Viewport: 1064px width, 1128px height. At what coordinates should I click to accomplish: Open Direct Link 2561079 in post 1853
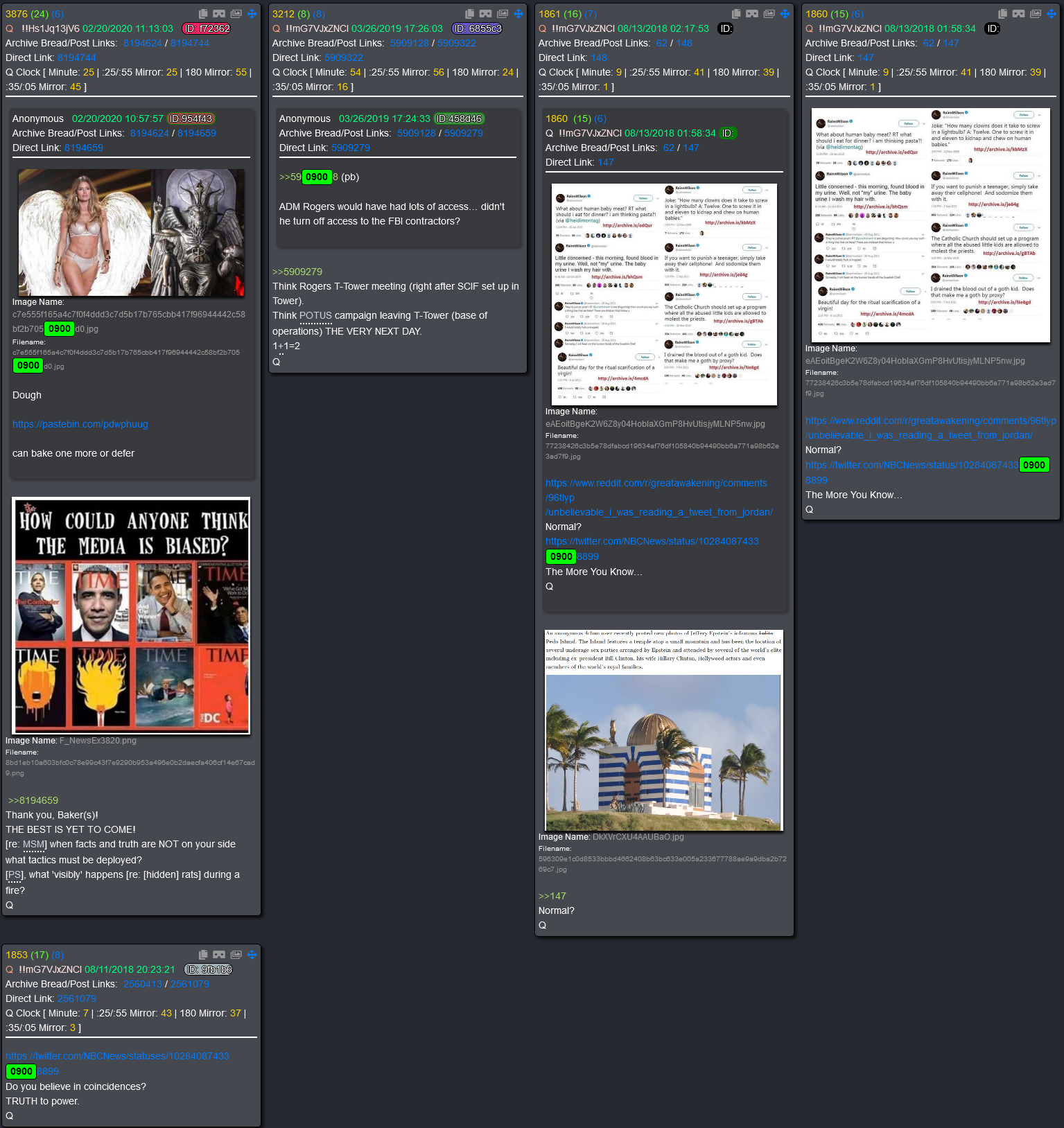pyautogui.click(x=77, y=998)
